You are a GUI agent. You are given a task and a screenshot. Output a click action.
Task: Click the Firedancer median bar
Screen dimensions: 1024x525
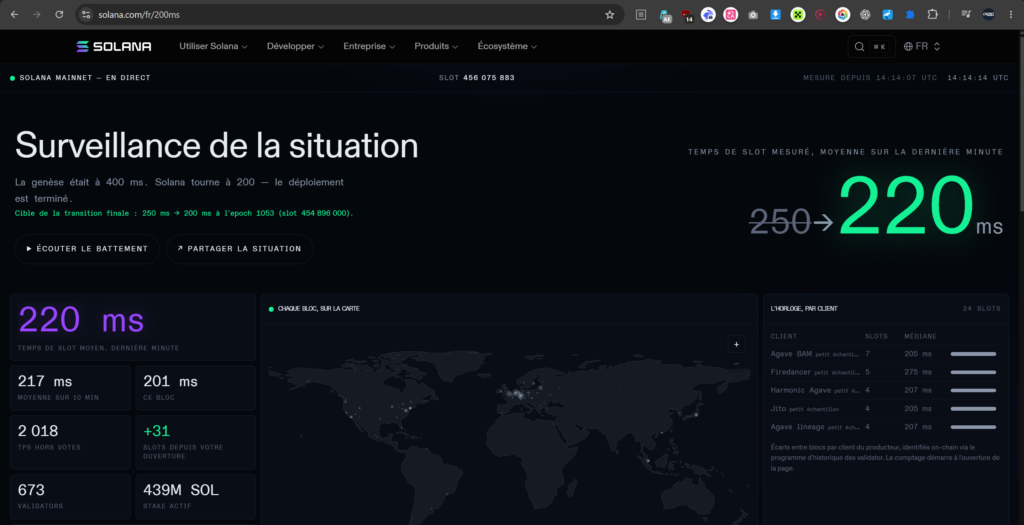pyautogui.click(x=973, y=372)
